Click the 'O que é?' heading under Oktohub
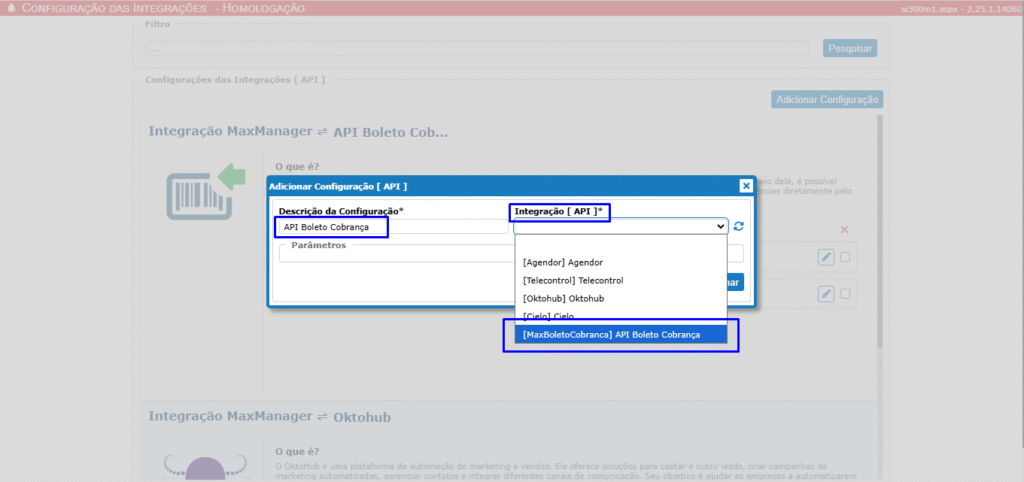The image size is (1024, 482). [x=297, y=452]
